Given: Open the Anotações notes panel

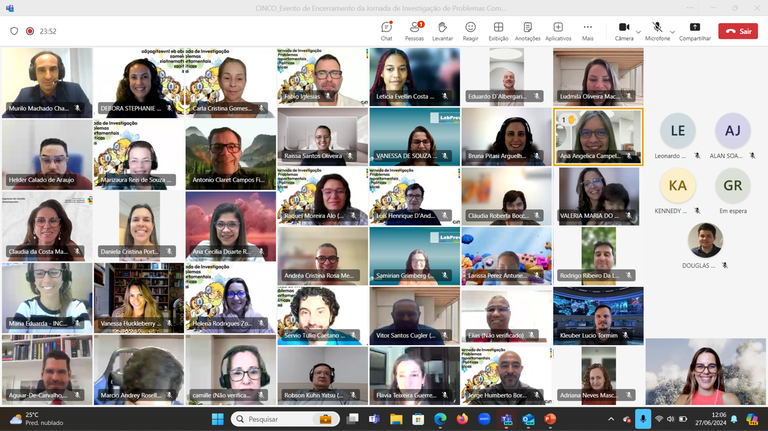Looking at the screenshot, I should coord(527,28).
